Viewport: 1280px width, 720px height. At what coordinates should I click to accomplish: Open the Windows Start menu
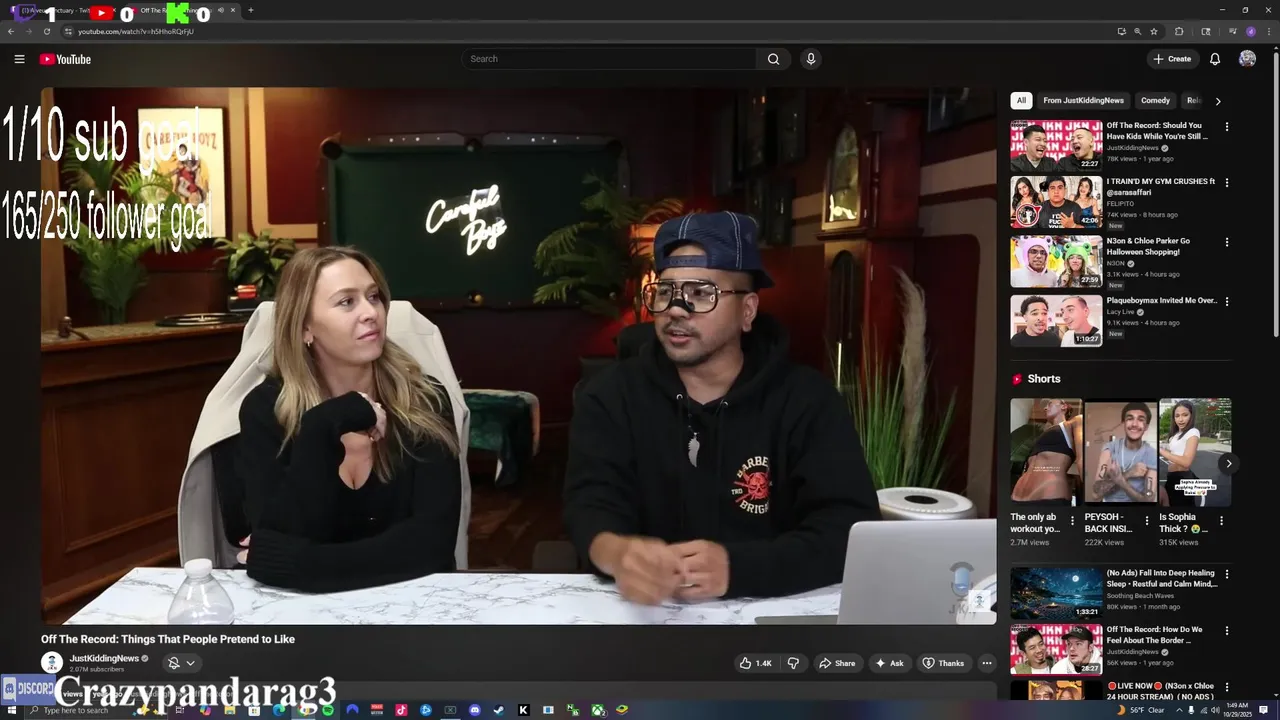(x=10, y=710)
